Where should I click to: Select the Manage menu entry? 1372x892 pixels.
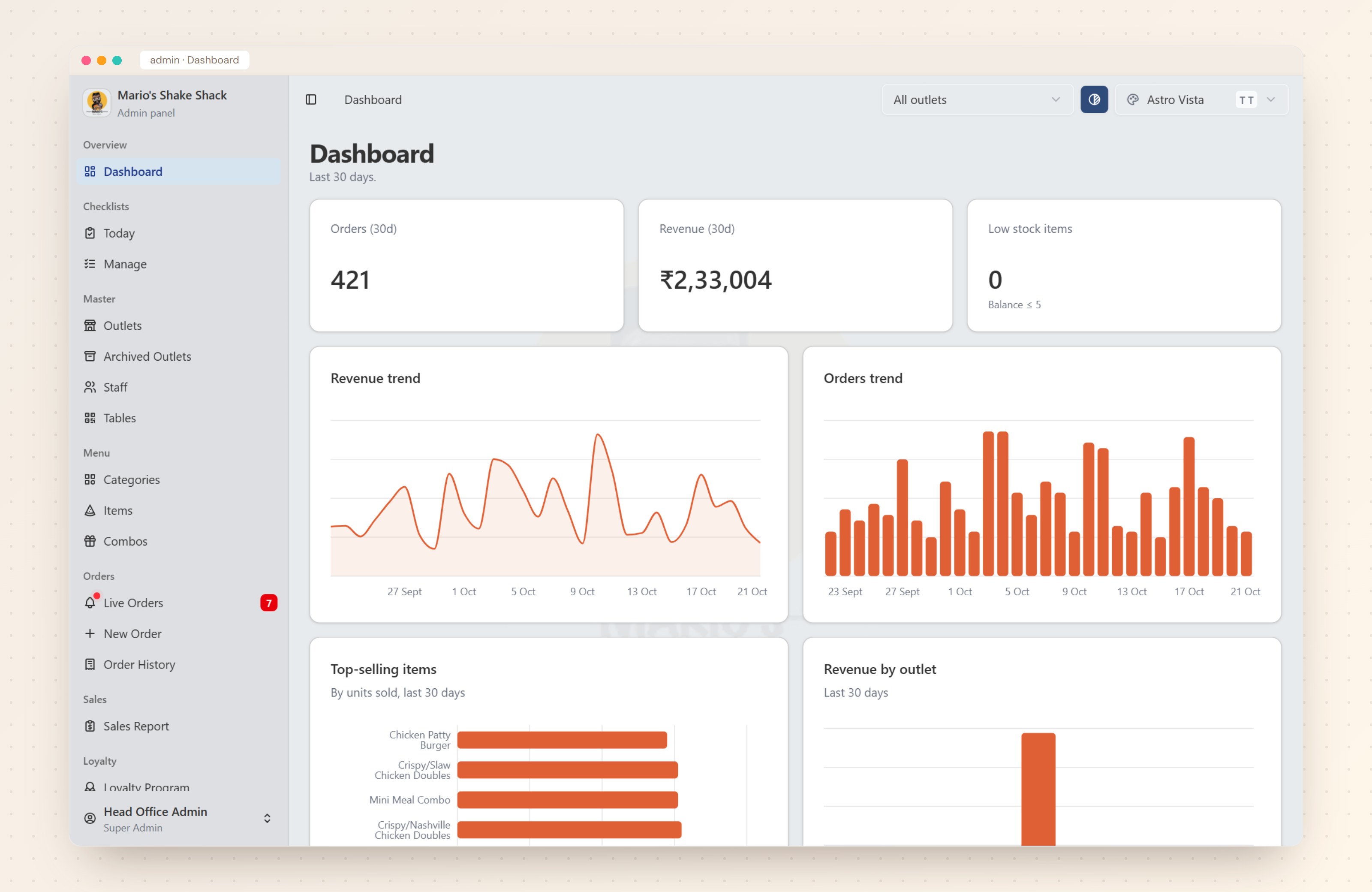(x=178, y=264)
